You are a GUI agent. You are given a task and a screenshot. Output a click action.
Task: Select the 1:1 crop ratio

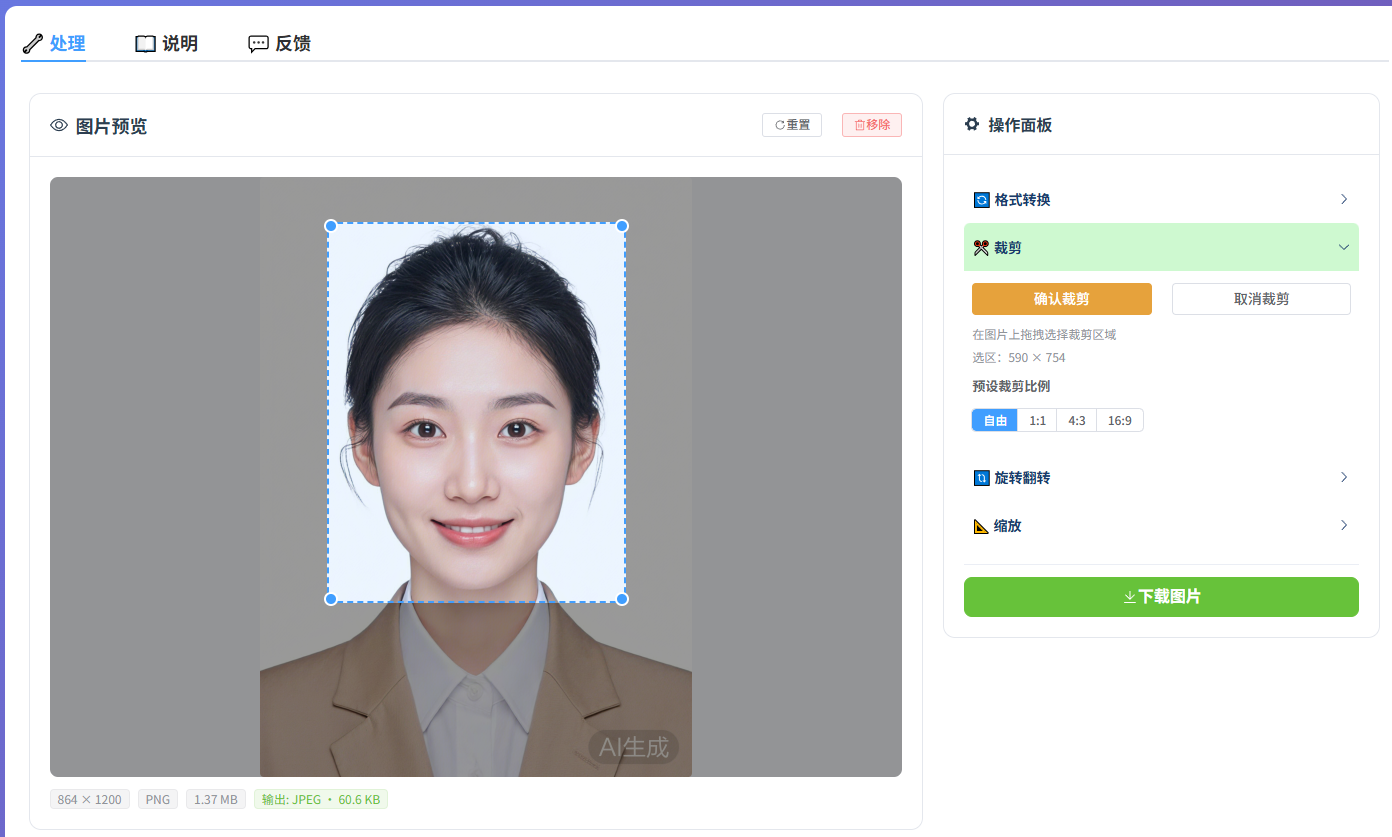tap(1037, 420)
